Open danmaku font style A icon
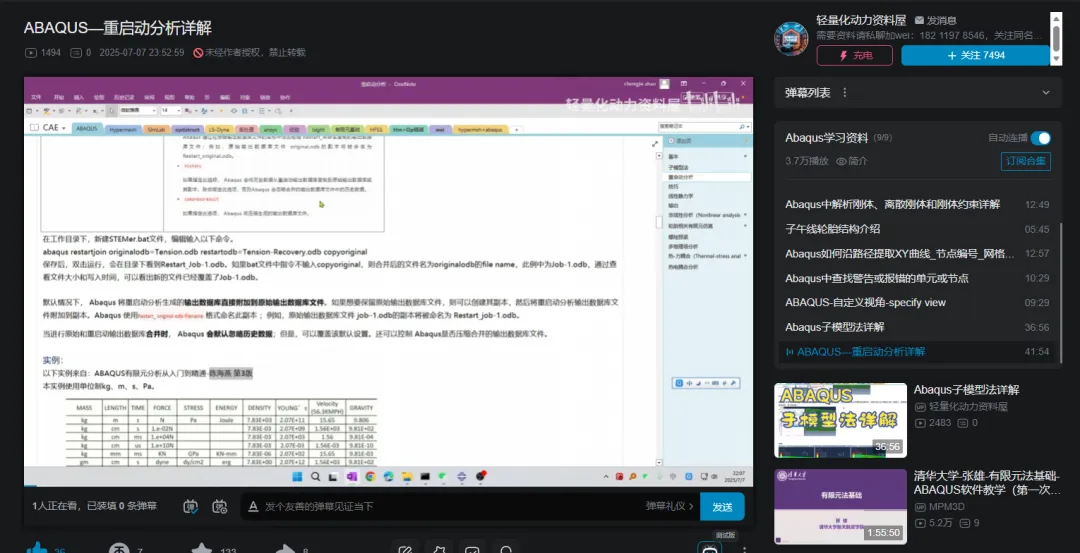The image size is (1080, 553). tap(253, 506)
